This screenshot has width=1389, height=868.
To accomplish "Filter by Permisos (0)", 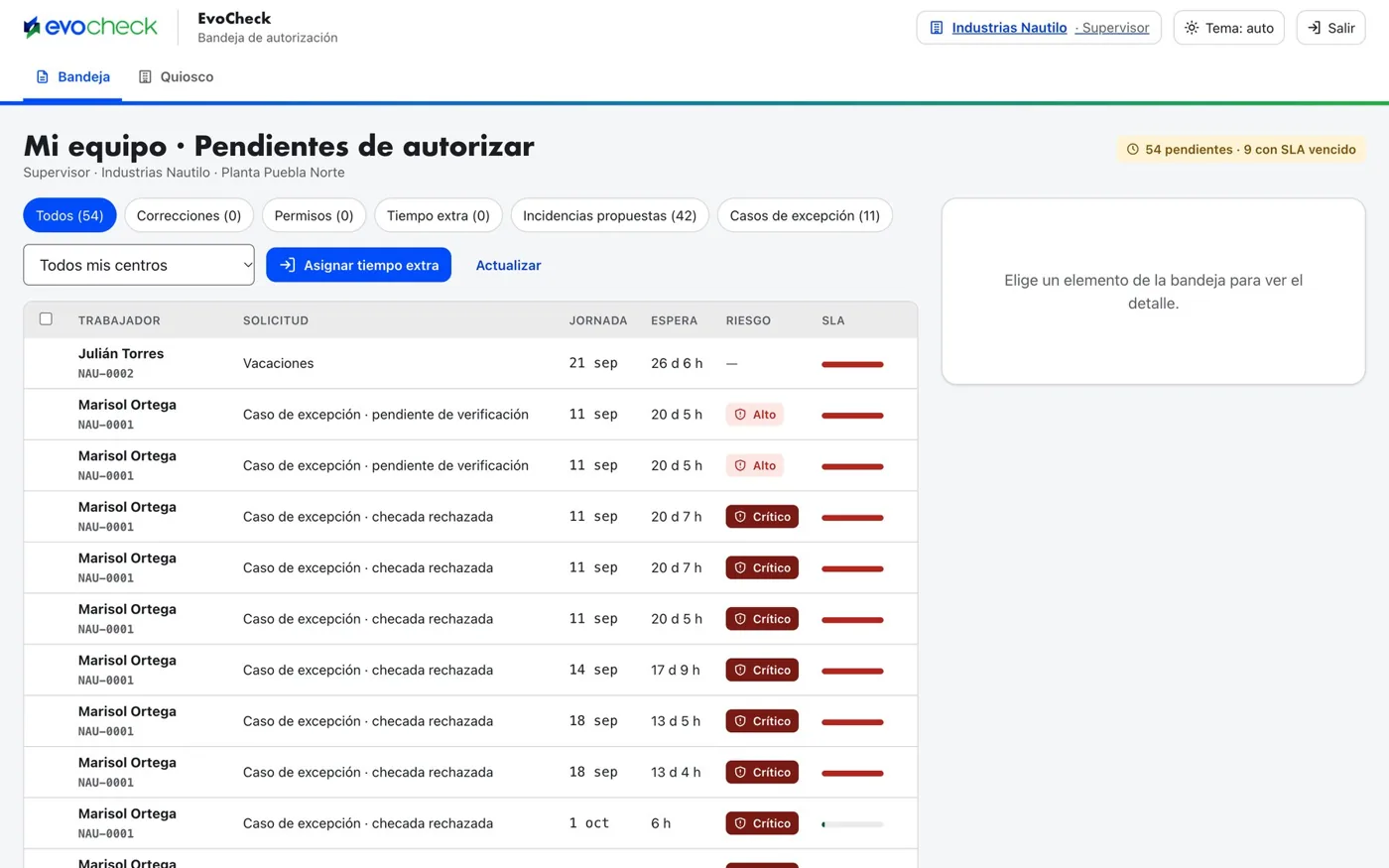I will (314, 215).
